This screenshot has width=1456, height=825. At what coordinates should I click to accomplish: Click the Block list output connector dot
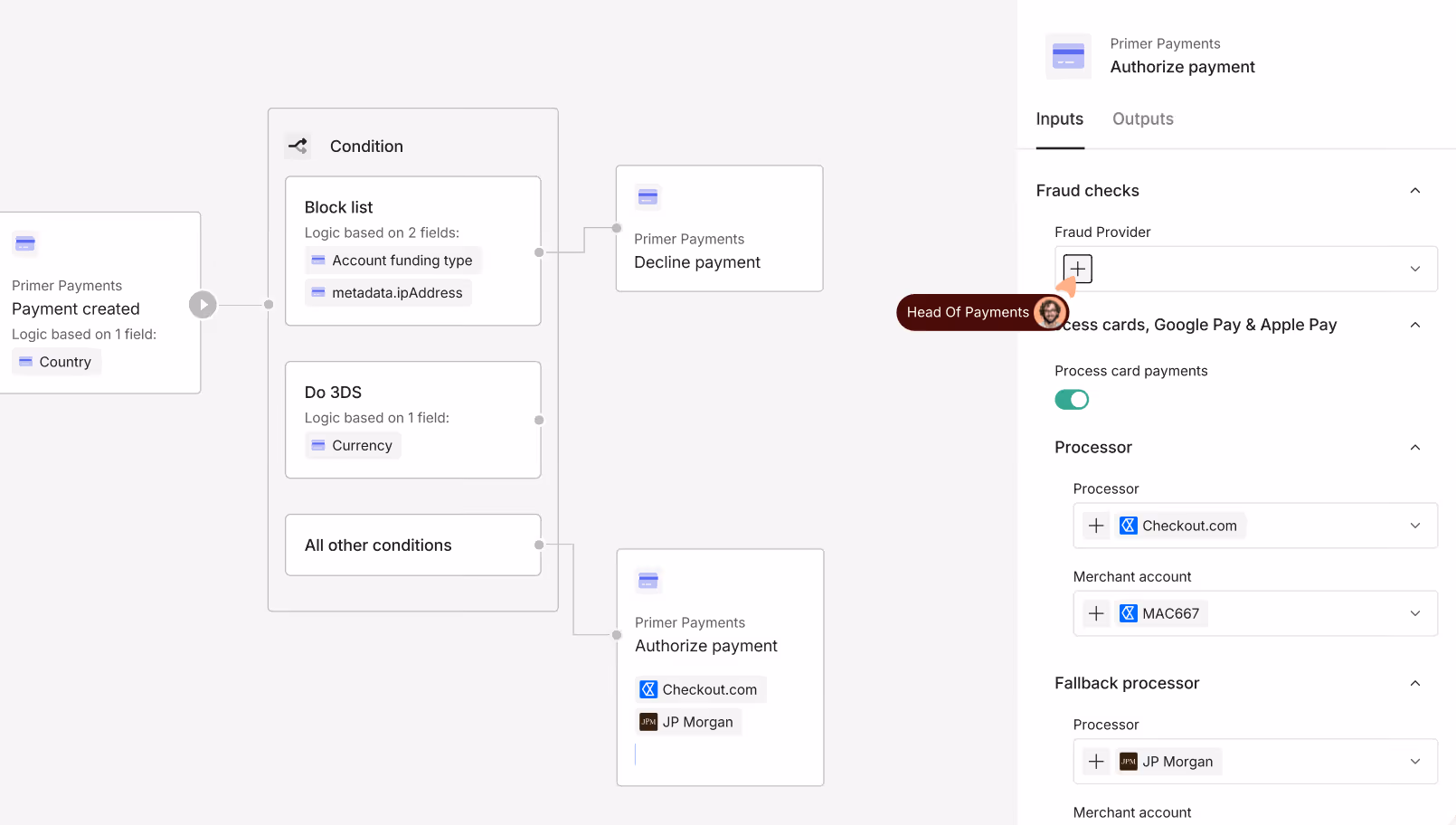[x=539, y=252]
